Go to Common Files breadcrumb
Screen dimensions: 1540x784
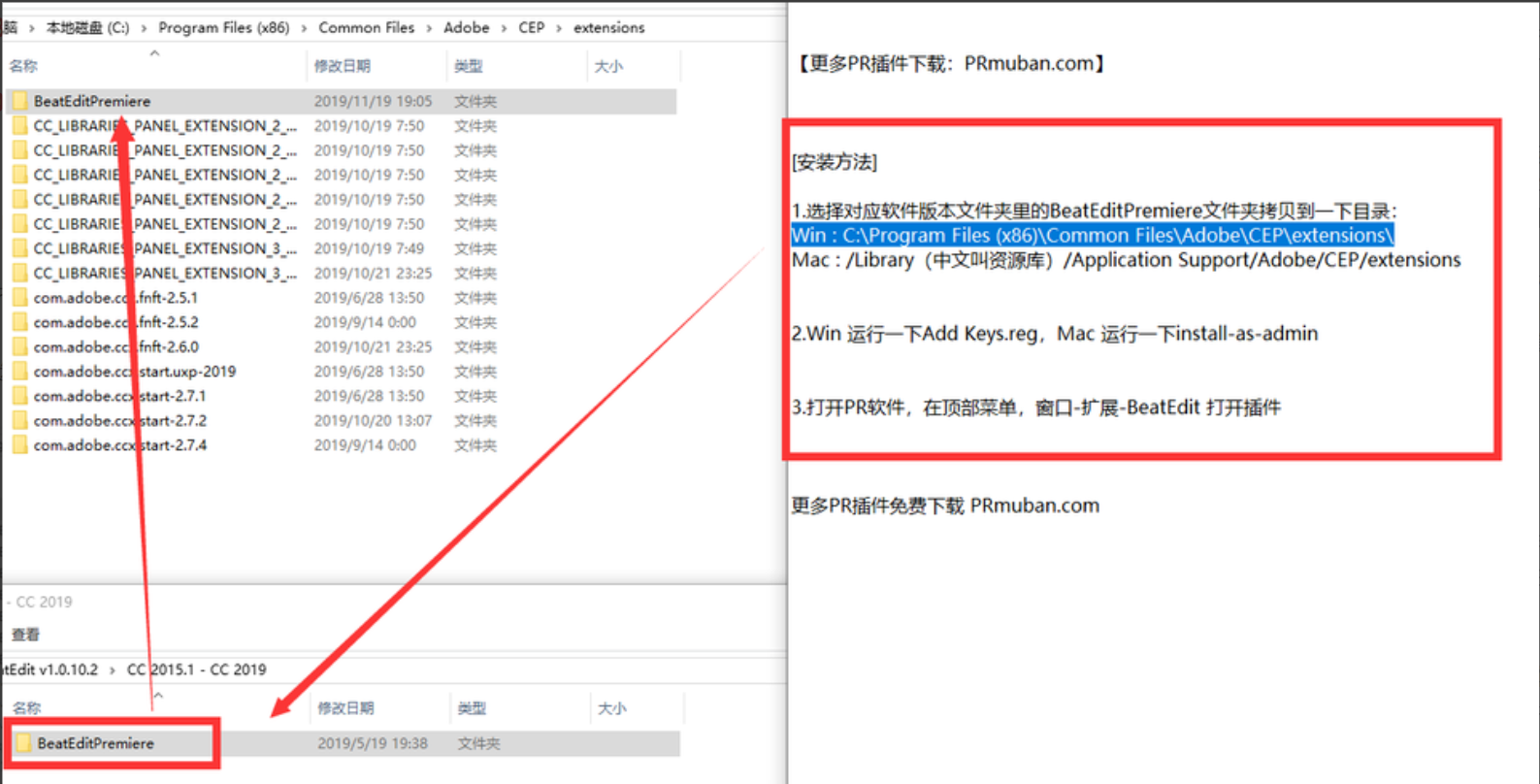pyautogui.click(x=366, y=28)
